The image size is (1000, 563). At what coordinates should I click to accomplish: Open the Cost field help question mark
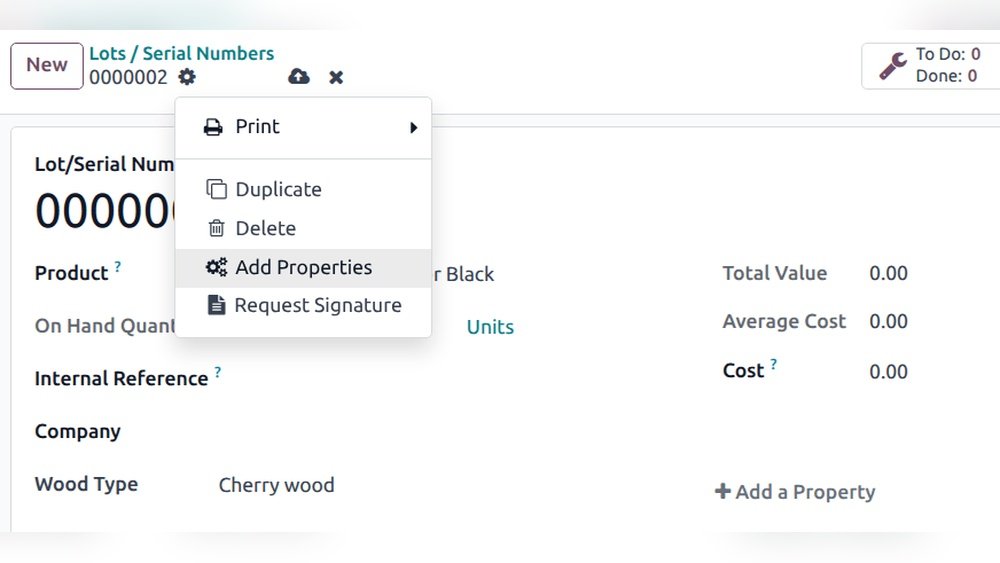773,365
